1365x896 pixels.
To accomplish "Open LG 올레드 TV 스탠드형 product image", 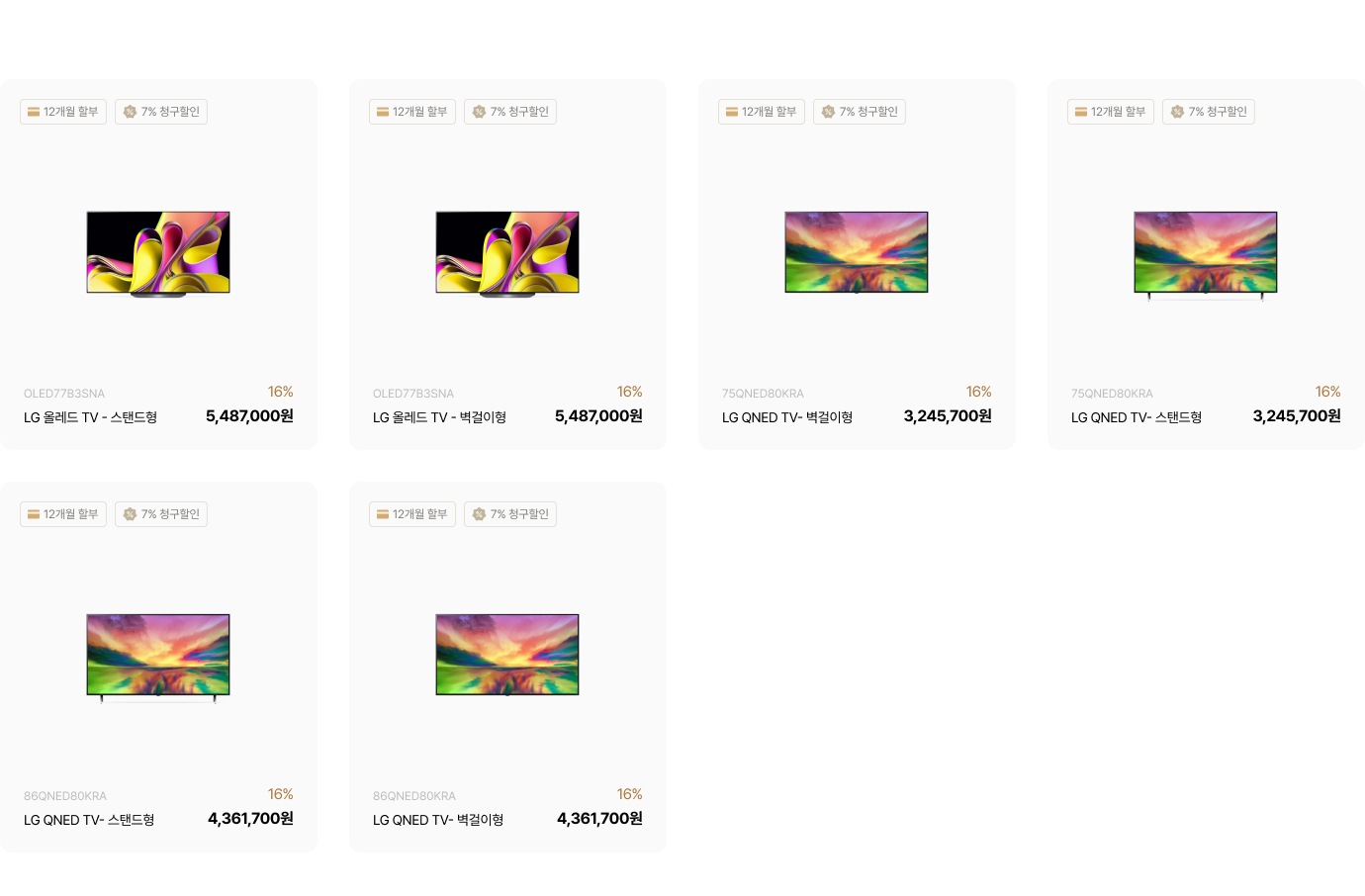I will [x=158, y=253].
